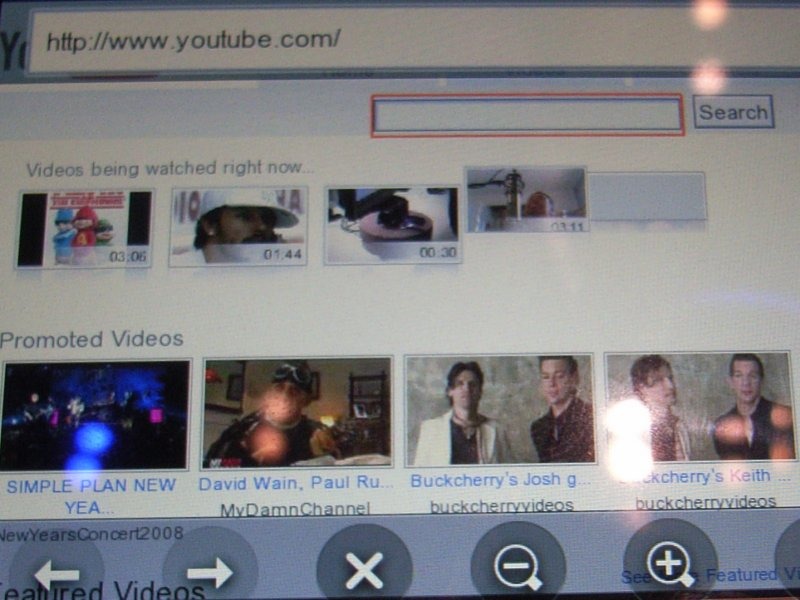Tap the browser forward arrow icon
The height and width of the screenshot is (600, 800).
210,572
